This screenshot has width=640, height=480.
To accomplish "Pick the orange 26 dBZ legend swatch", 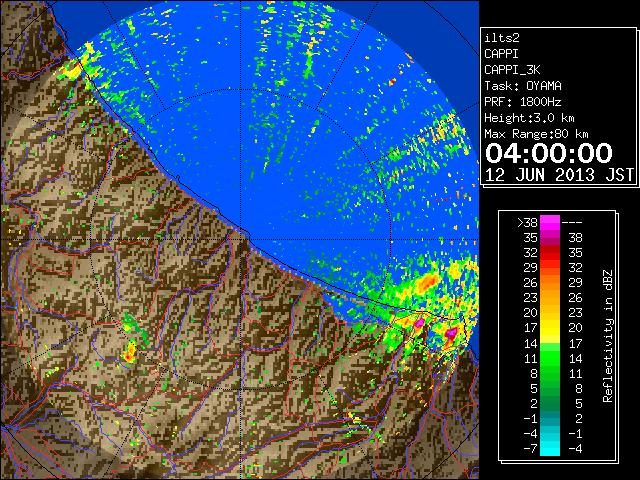I will click(550, 282).
